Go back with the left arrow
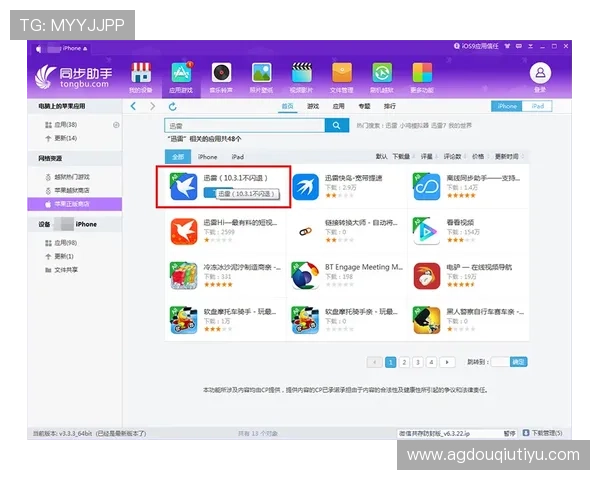 (x=133, y=106)
